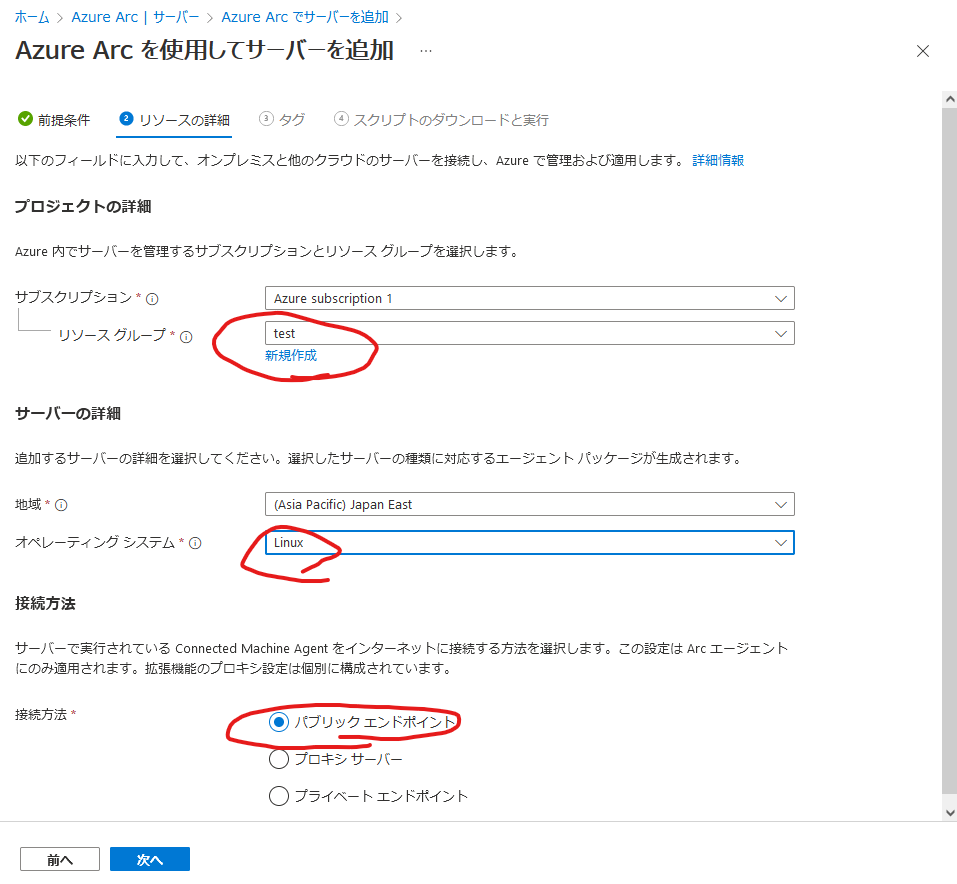This screenshot has width=957, height=884.
Task: Open 詳細情報 link
Action: [718, 161]
